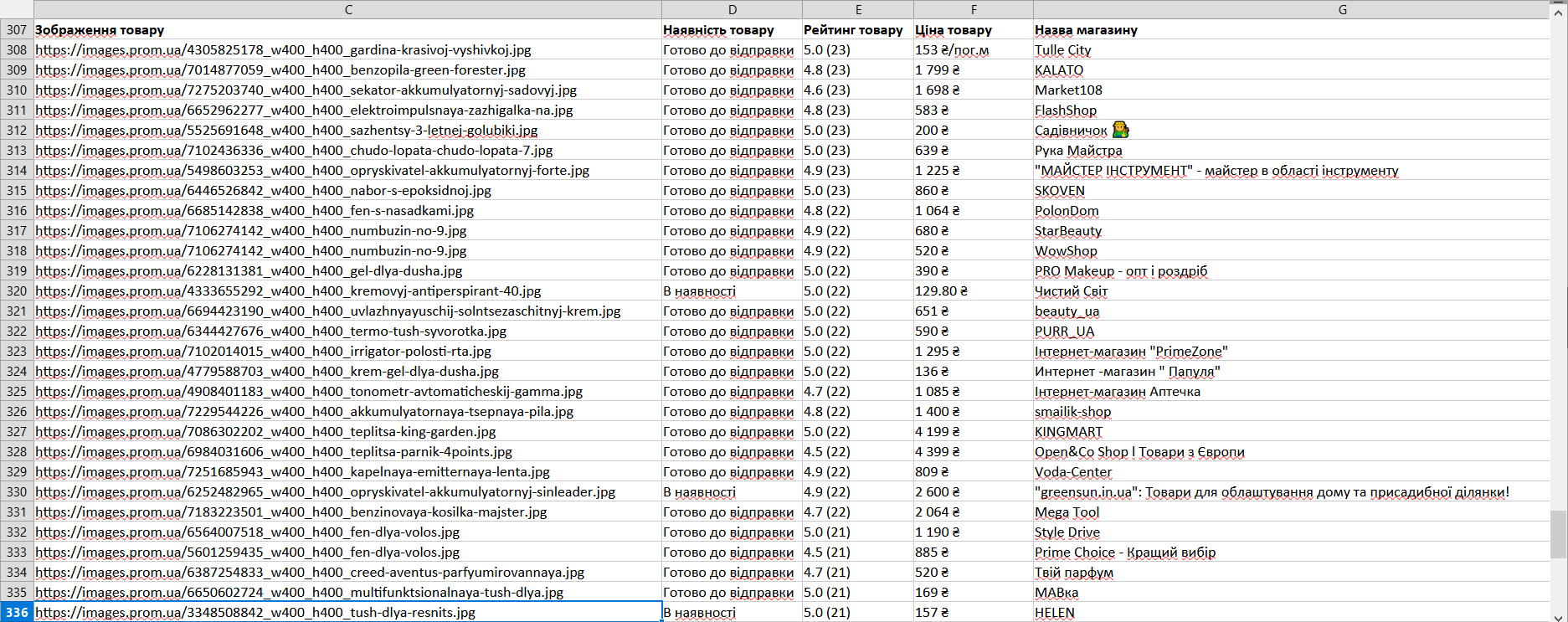Click the price cell '4 399 ₴'
This screenshot has height=622, width=1568.
pos(973,451)
